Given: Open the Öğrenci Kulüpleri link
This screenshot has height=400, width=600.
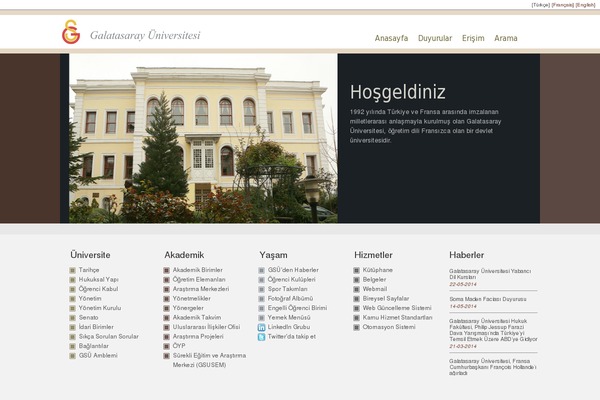Looking at the screenshot, I should 292,279.
